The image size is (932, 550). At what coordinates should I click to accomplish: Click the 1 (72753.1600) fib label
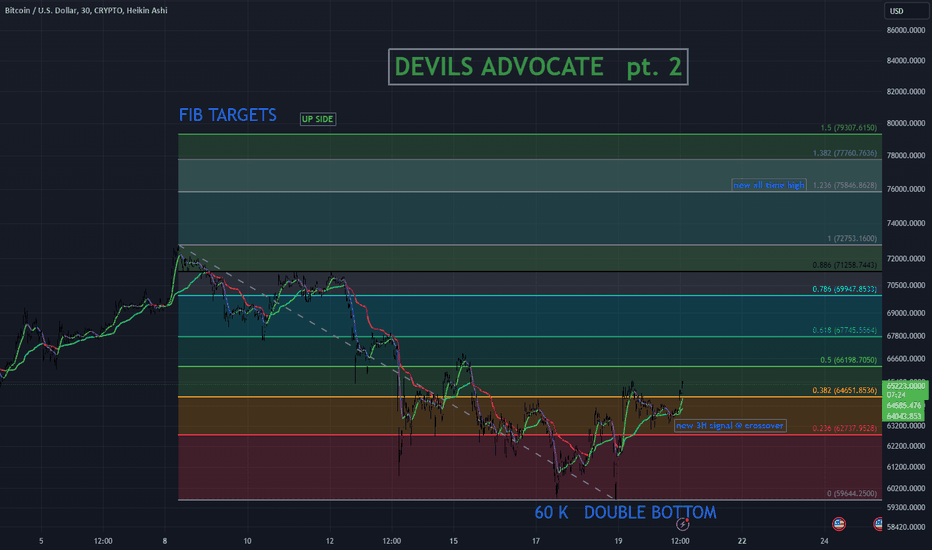tap(852, 238)
